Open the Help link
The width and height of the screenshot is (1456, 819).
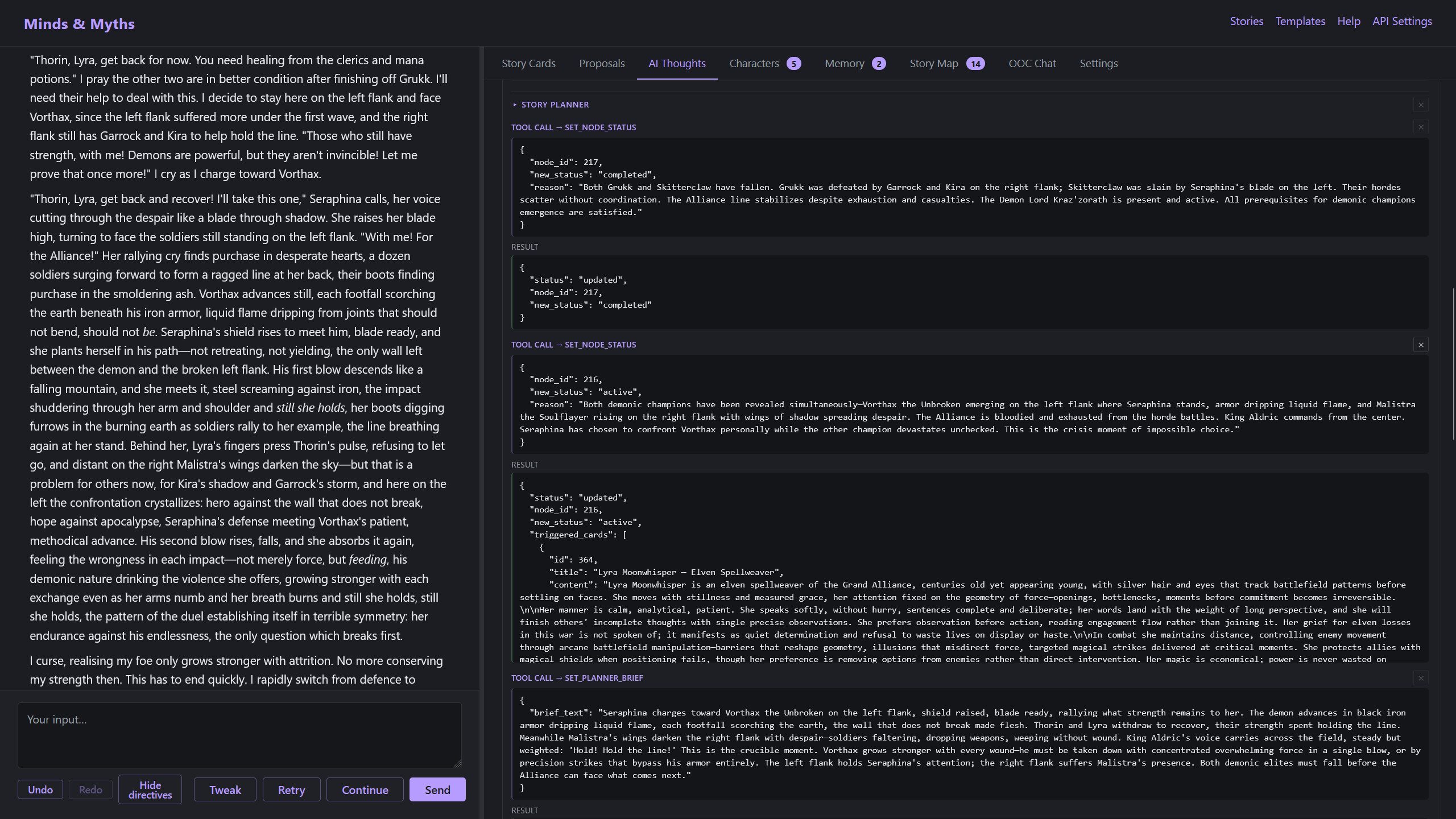[1349, 21]
